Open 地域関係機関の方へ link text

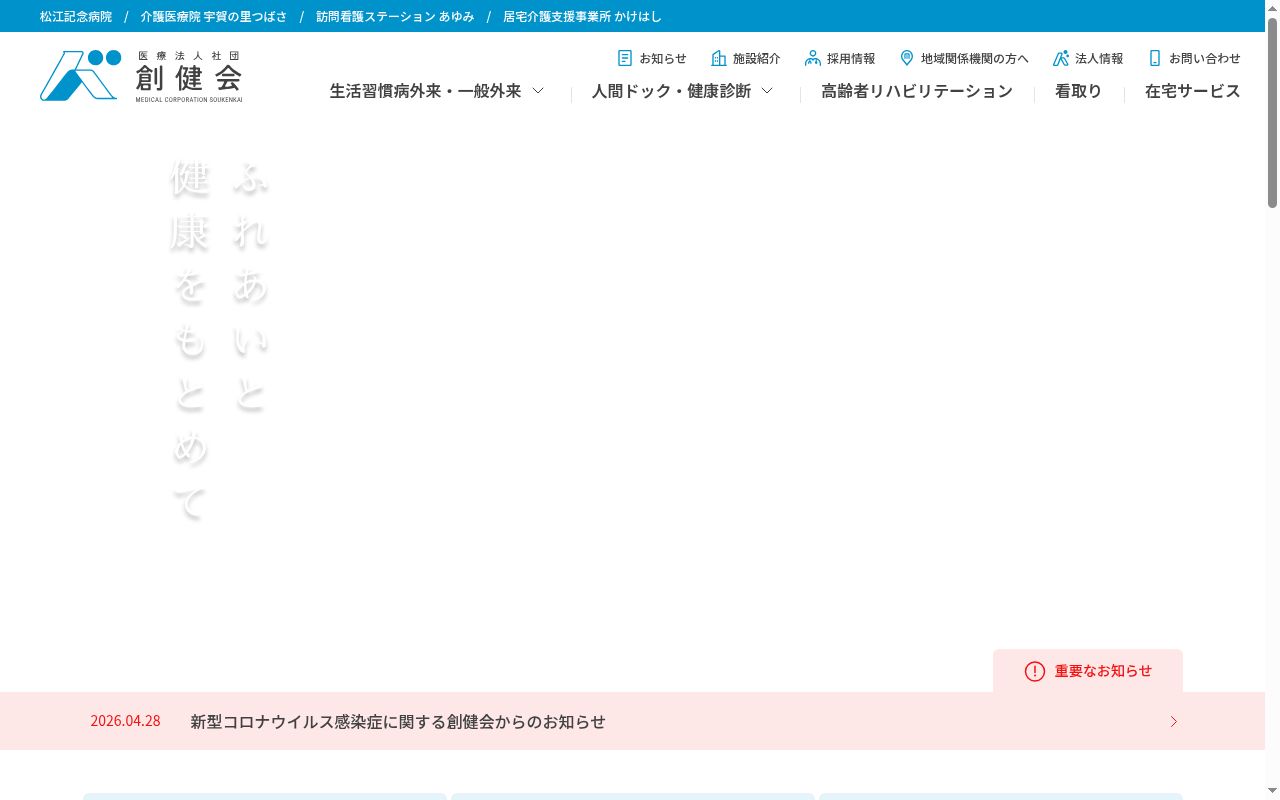tap(975, 58)
